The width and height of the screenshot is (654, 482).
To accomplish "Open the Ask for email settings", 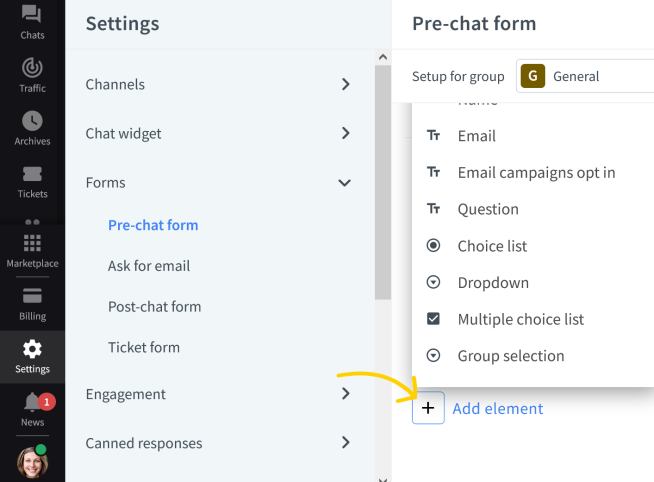I will (x=149, y=266).
